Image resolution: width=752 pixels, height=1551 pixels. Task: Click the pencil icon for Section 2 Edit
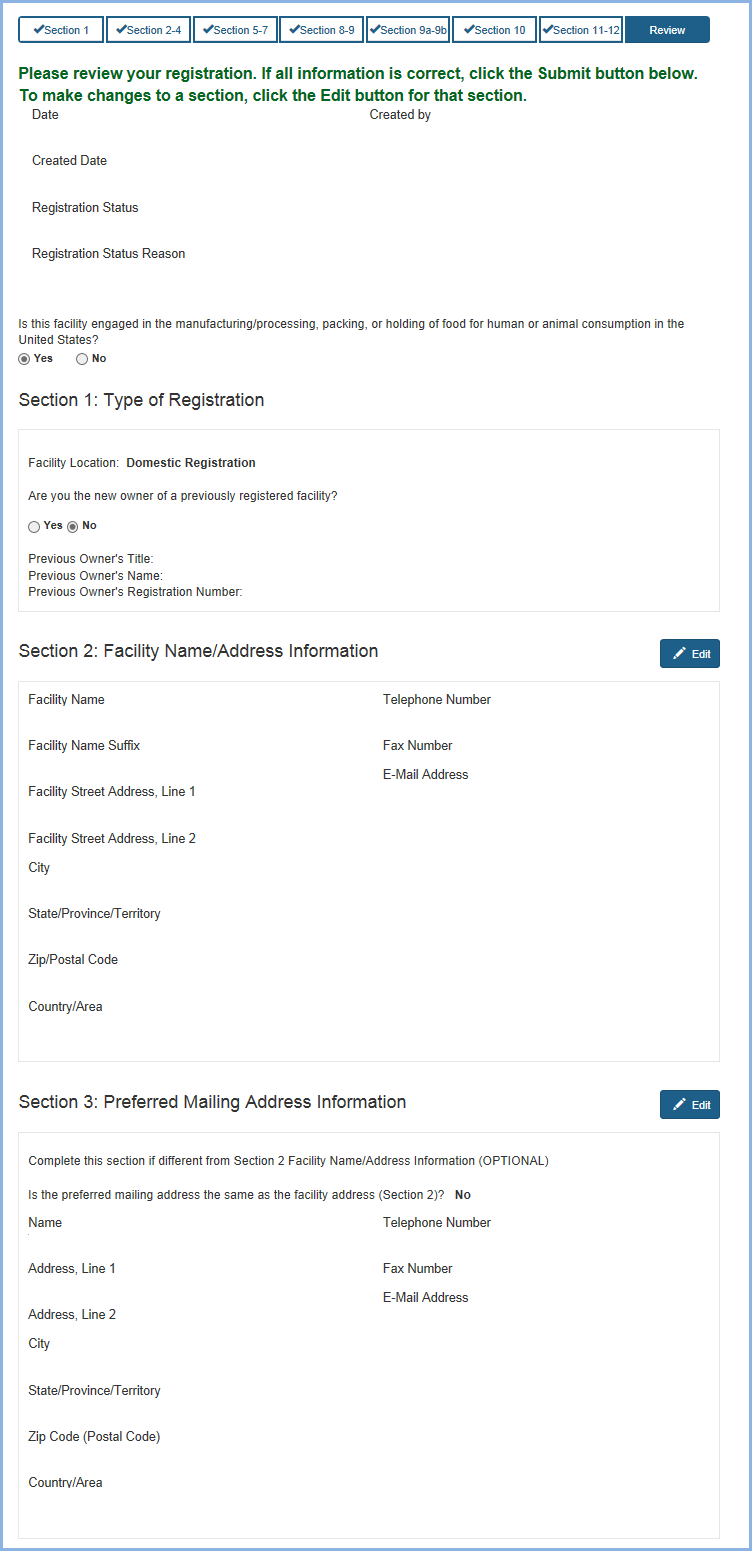679,654
